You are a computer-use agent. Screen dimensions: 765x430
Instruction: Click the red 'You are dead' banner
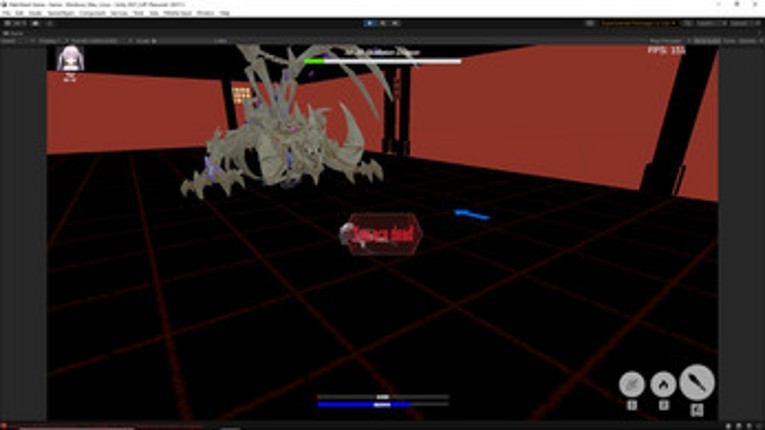coord(381,234)
